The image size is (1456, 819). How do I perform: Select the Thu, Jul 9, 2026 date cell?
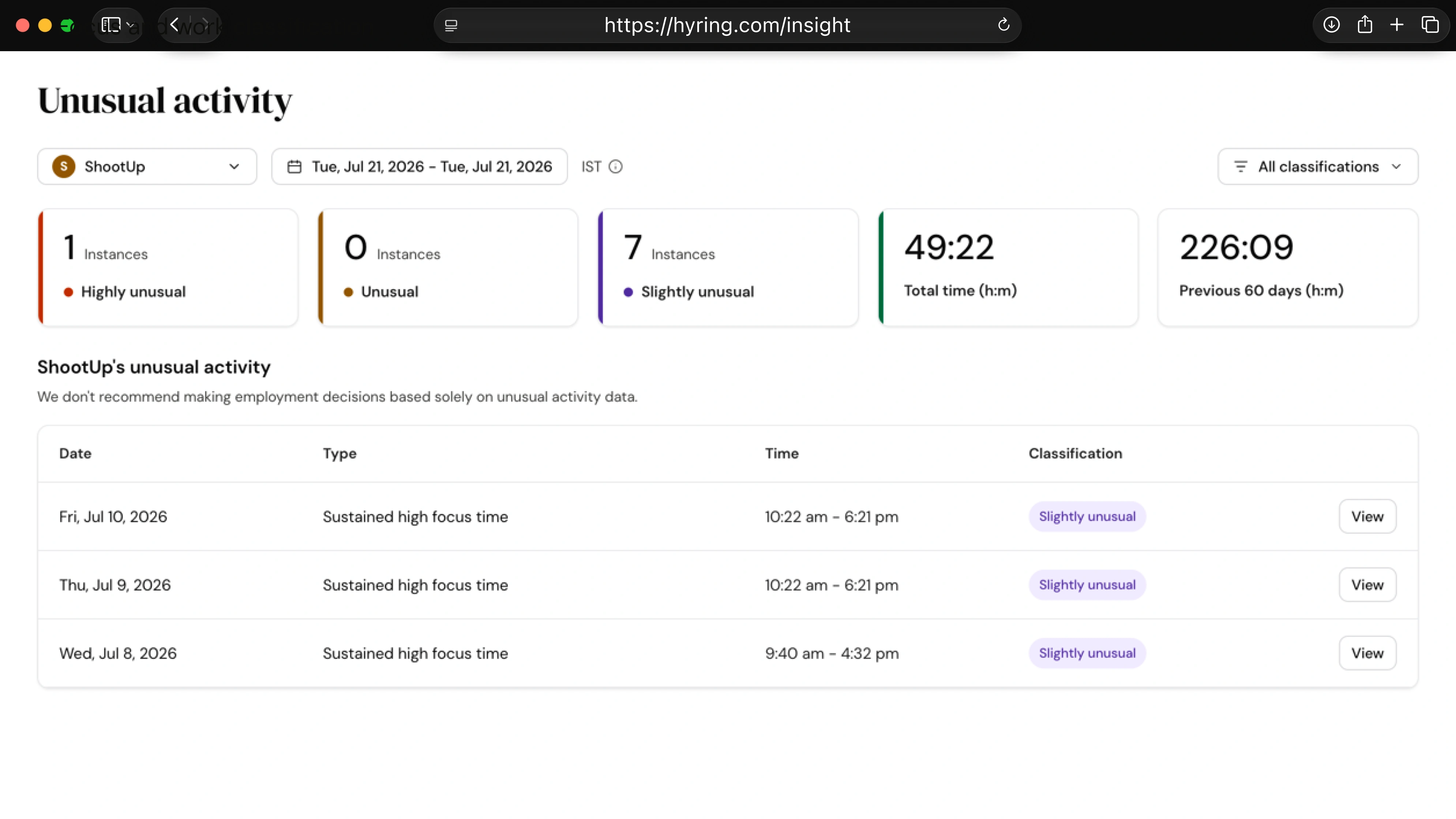click(x=115, y=585)
